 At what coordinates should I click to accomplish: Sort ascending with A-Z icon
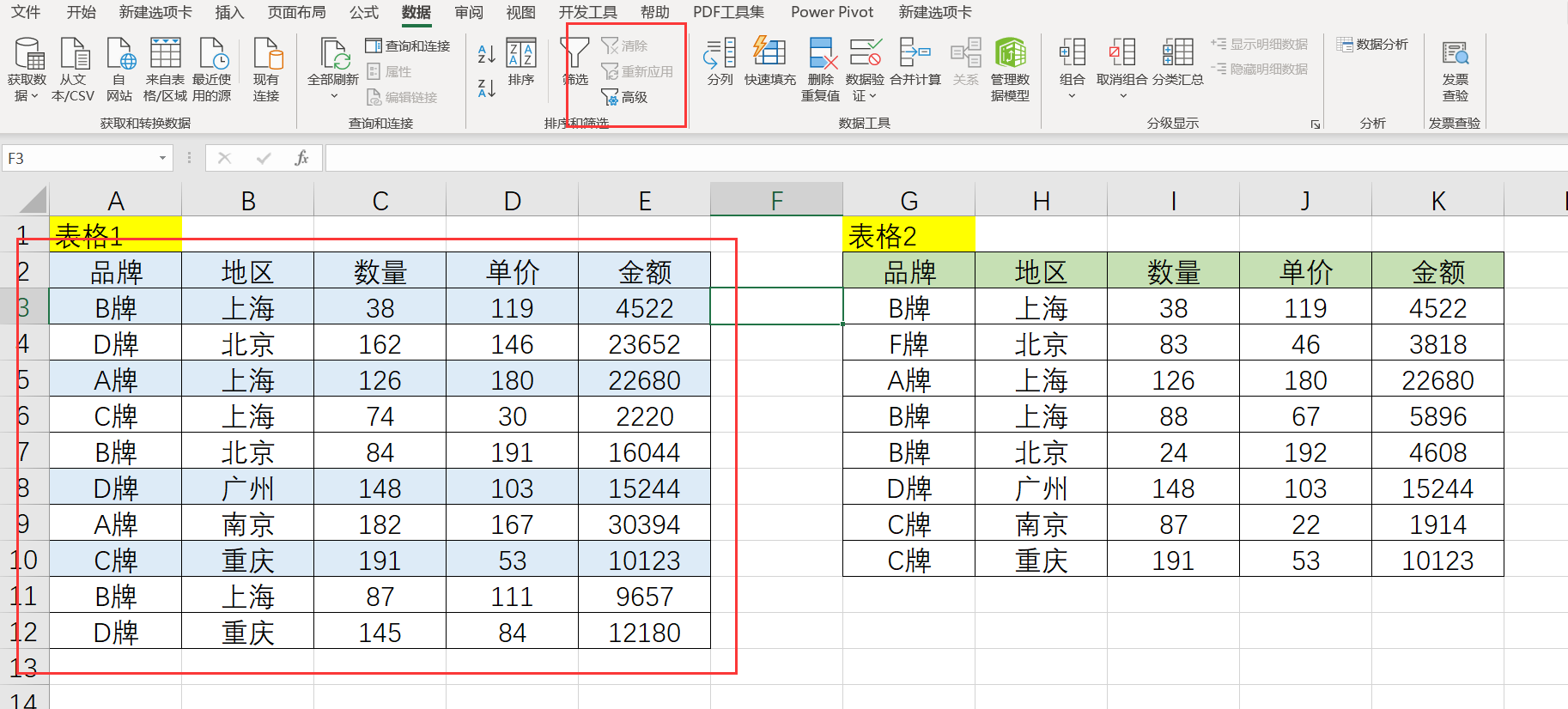(486, 54)
